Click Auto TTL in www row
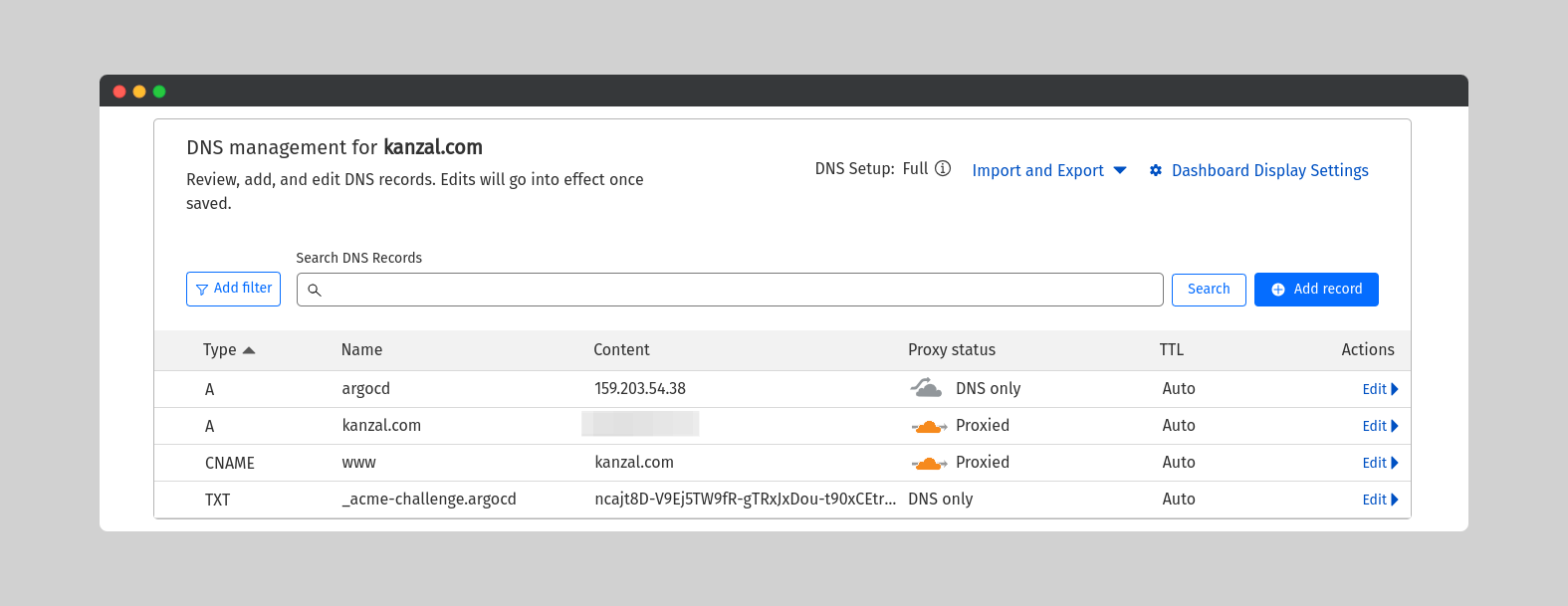 (x=1179, y=463)
